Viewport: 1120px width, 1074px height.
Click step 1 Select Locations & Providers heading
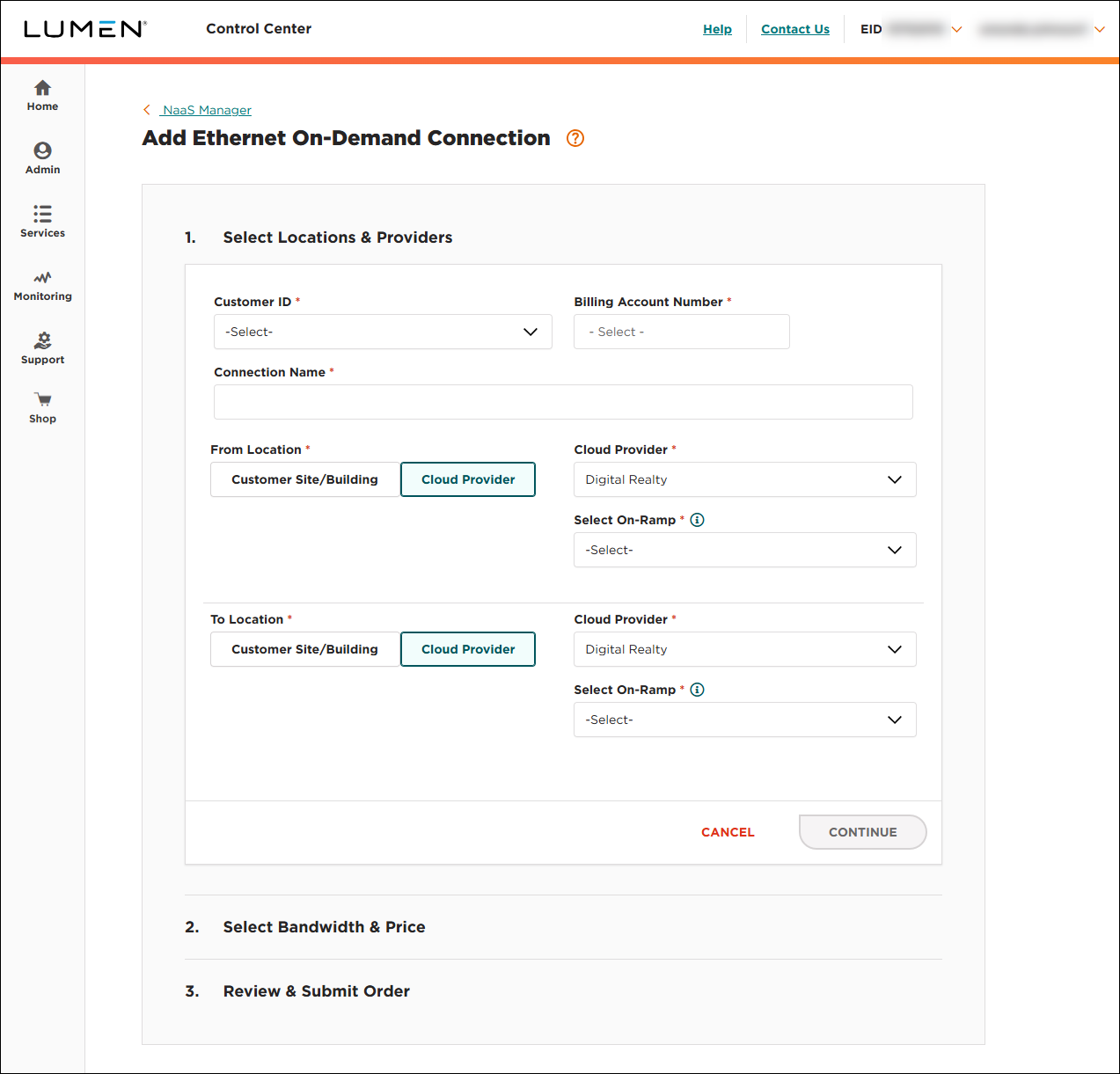tap(338, 237)
